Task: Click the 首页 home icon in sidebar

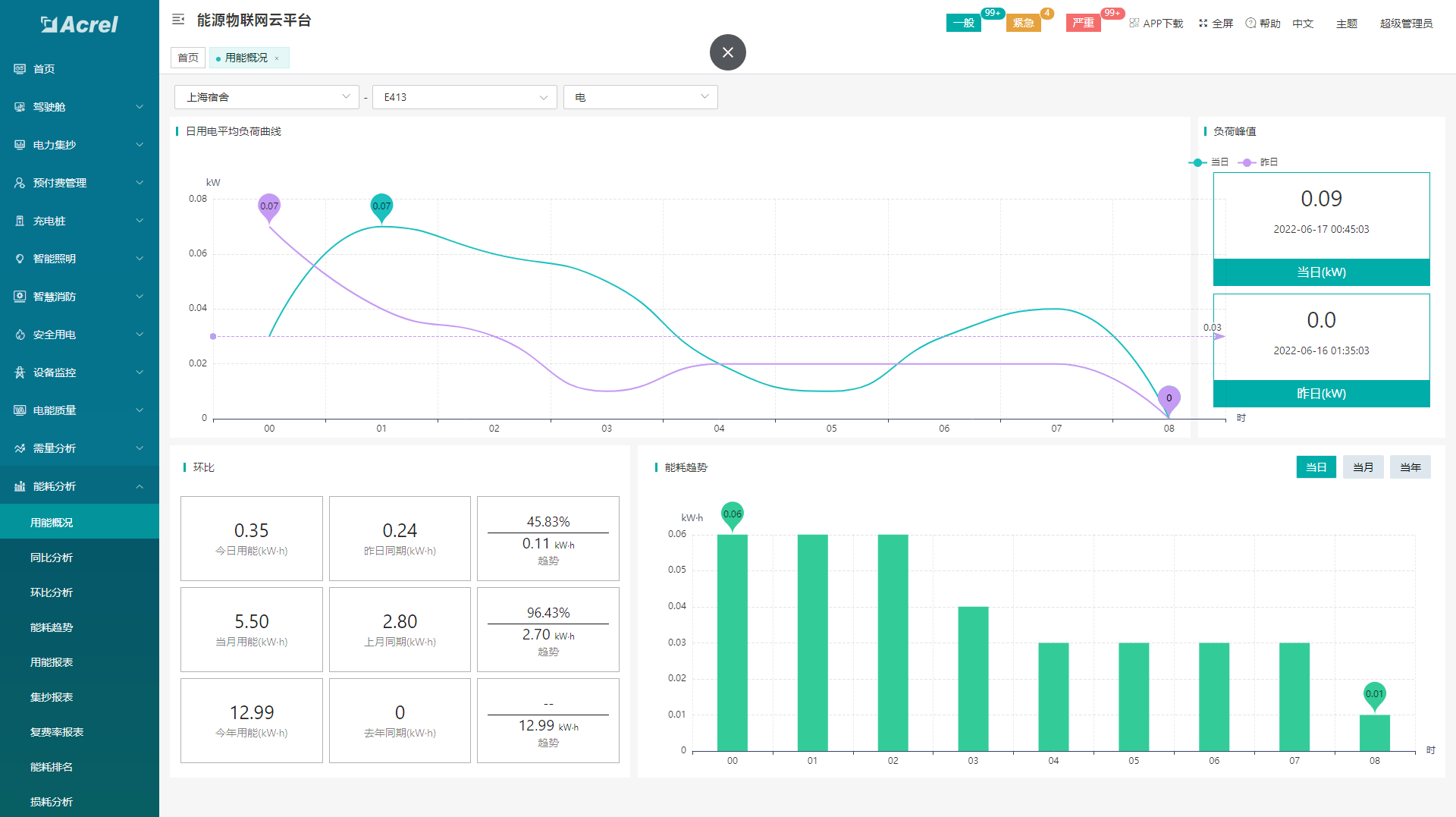Action: tap(20, 69)
